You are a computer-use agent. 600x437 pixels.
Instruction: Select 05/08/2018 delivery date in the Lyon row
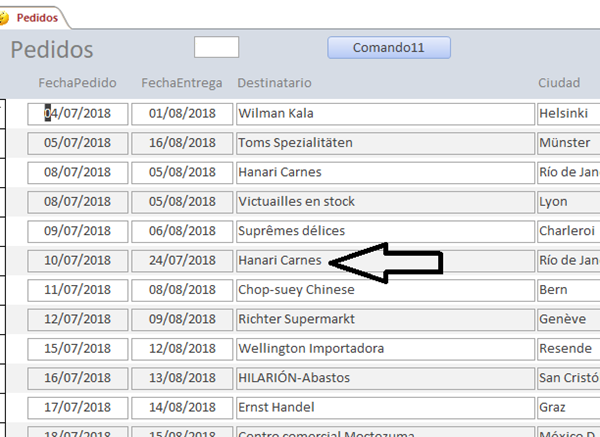[182, 202]
